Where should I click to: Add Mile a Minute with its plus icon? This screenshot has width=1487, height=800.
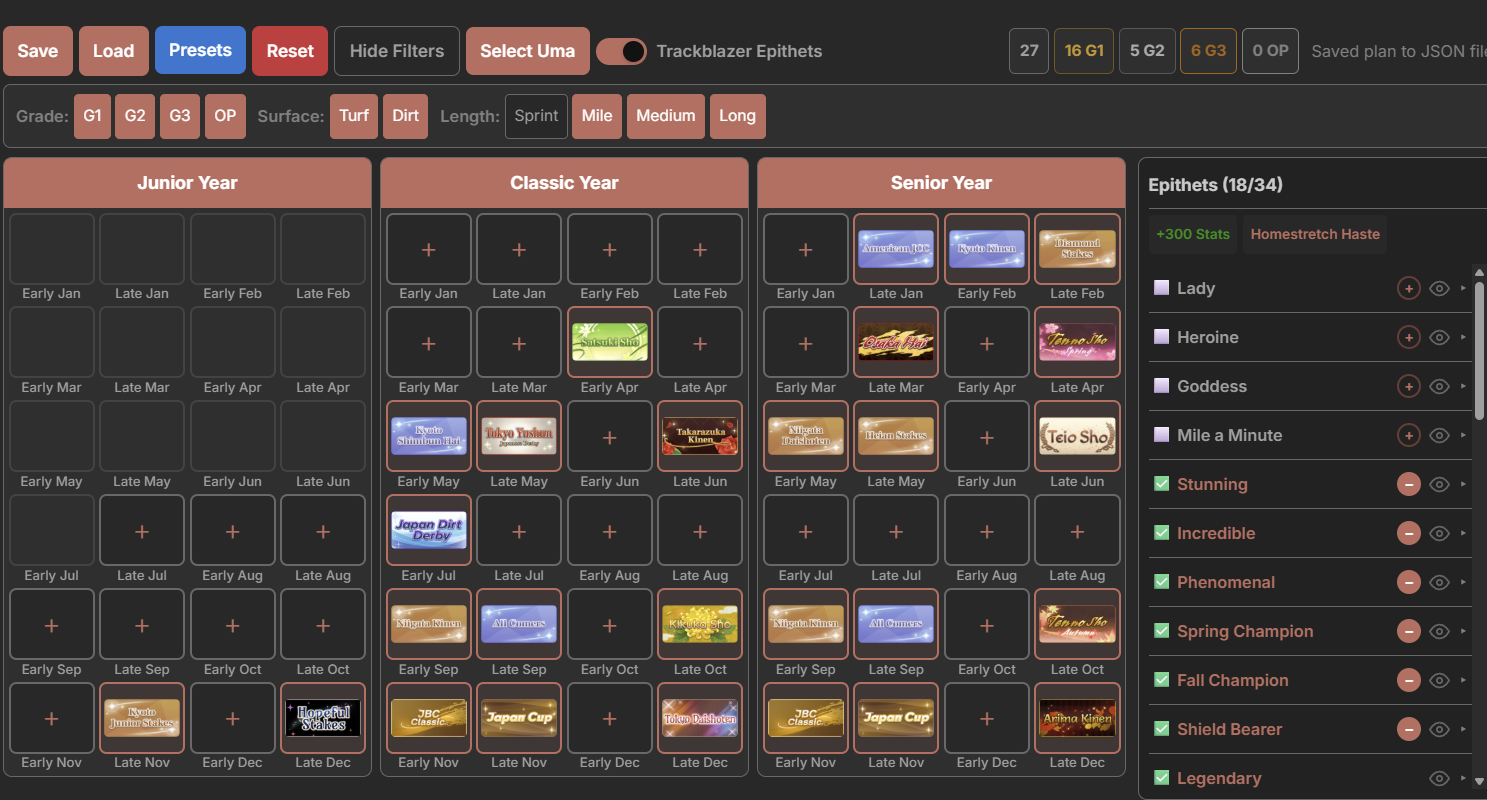coord(1408,436)
